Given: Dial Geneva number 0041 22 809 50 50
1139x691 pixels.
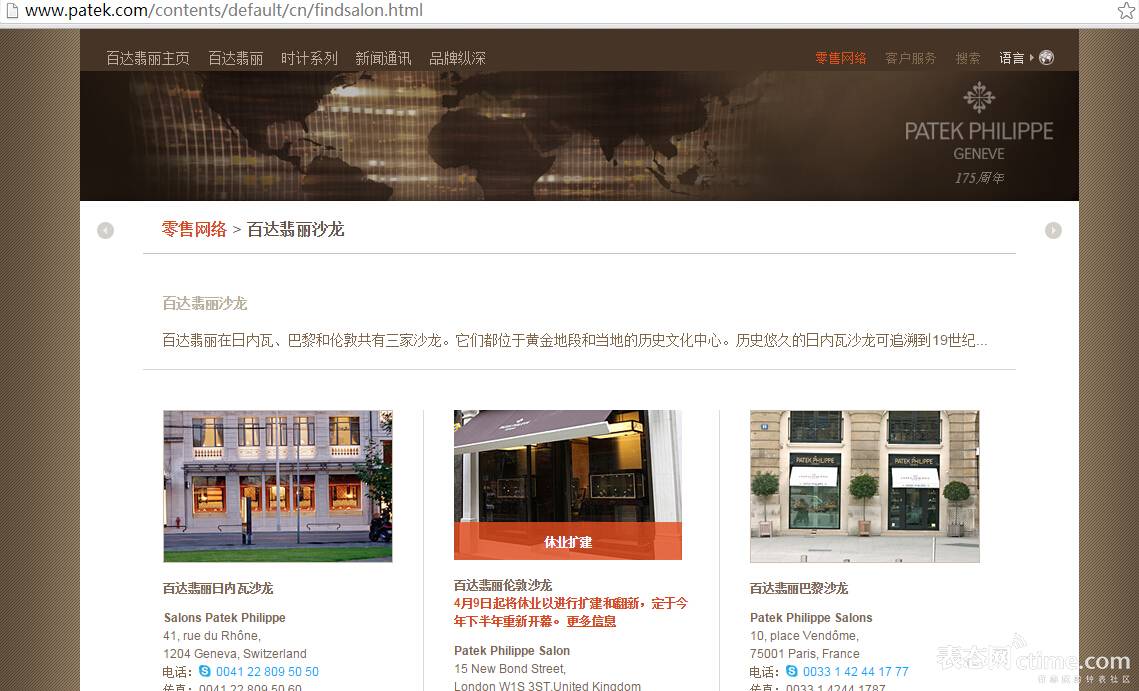Looking at the screenshot, I should [x=267, y=672].
